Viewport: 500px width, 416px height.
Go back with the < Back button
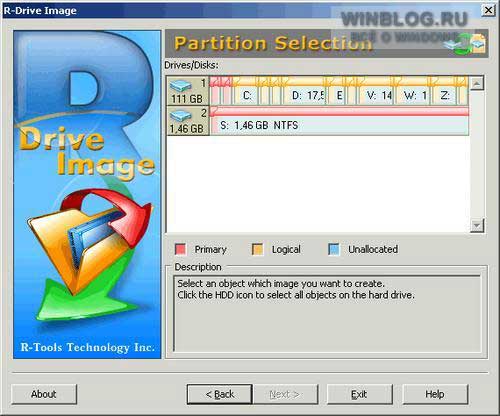point(219,394)
